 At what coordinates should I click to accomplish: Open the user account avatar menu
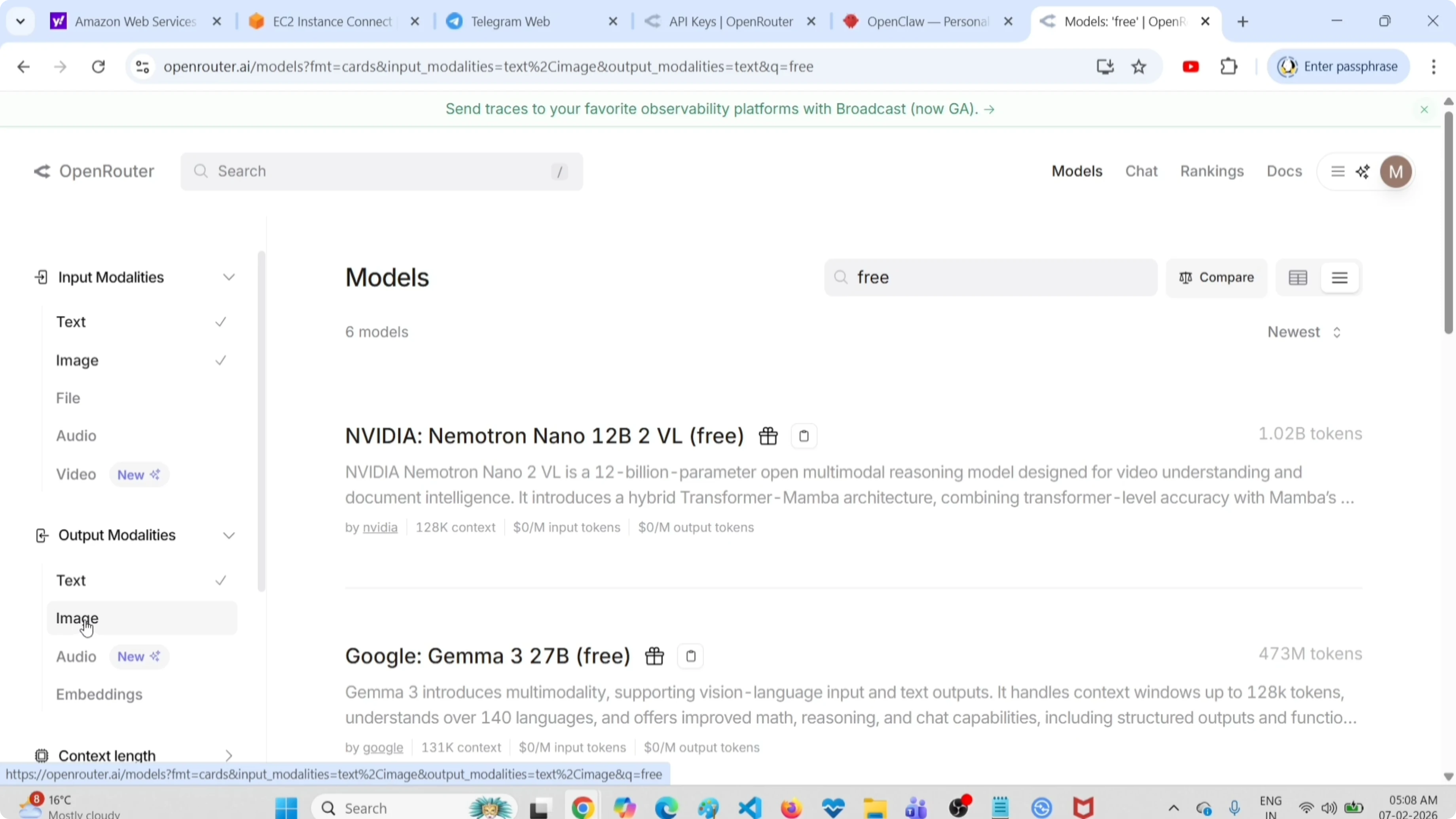[x=1396, y=171]
